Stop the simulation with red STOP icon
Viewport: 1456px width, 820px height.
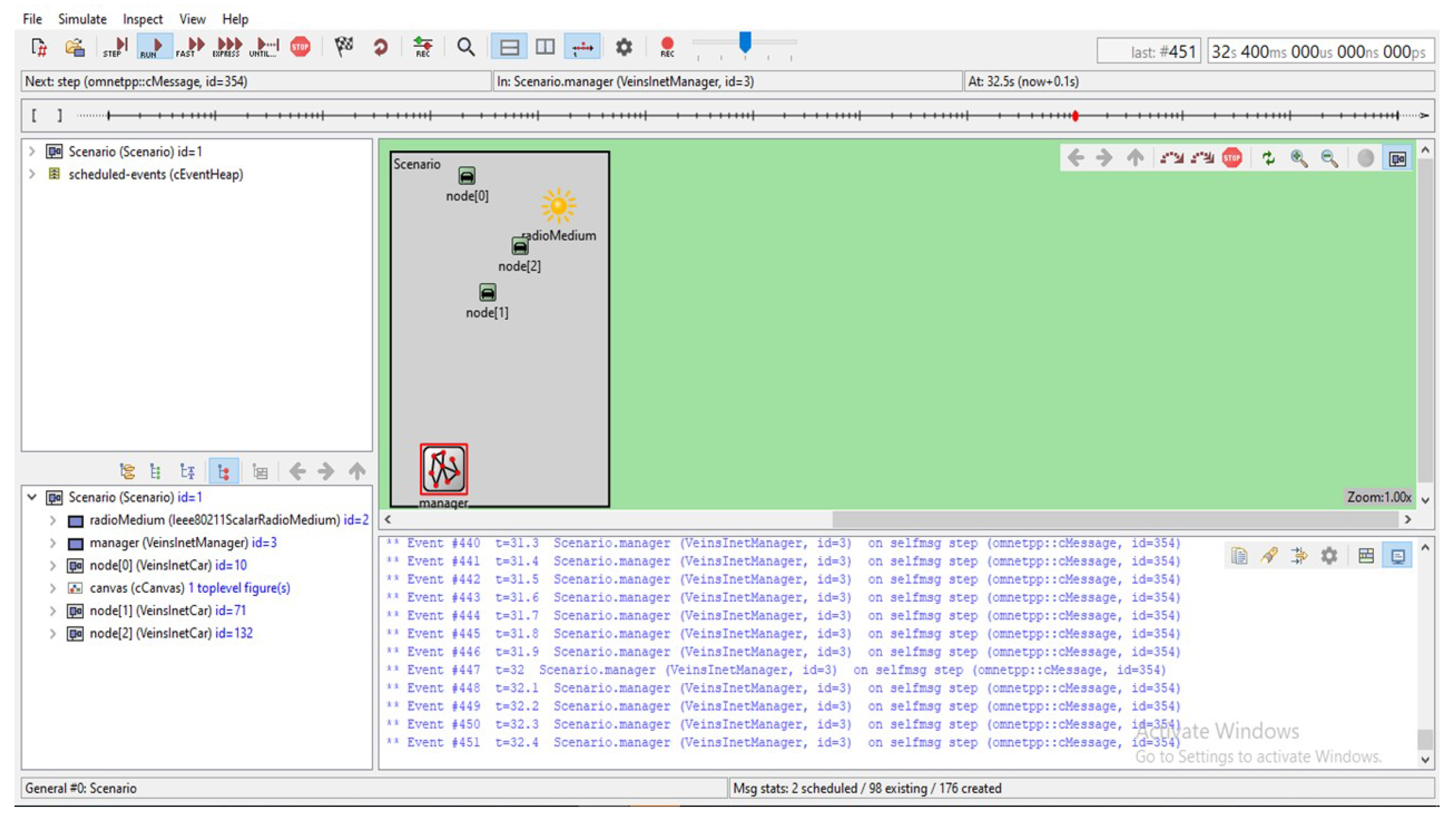[x=300, y=46]
